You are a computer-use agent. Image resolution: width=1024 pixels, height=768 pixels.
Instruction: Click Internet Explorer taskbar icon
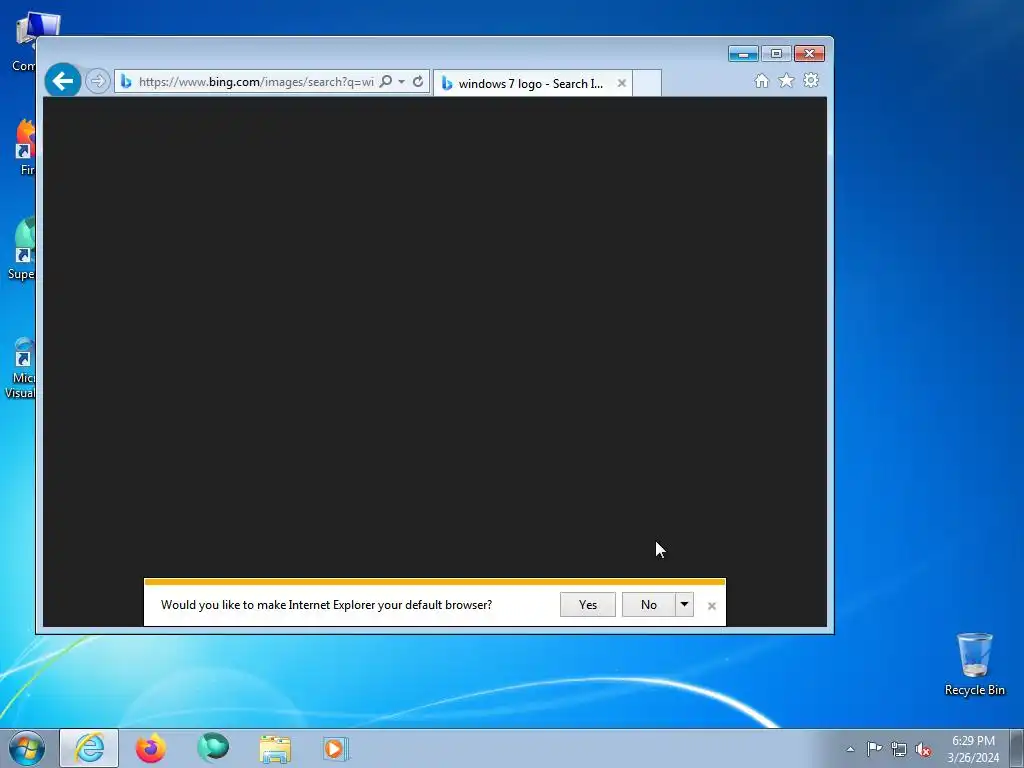(89, 748)
